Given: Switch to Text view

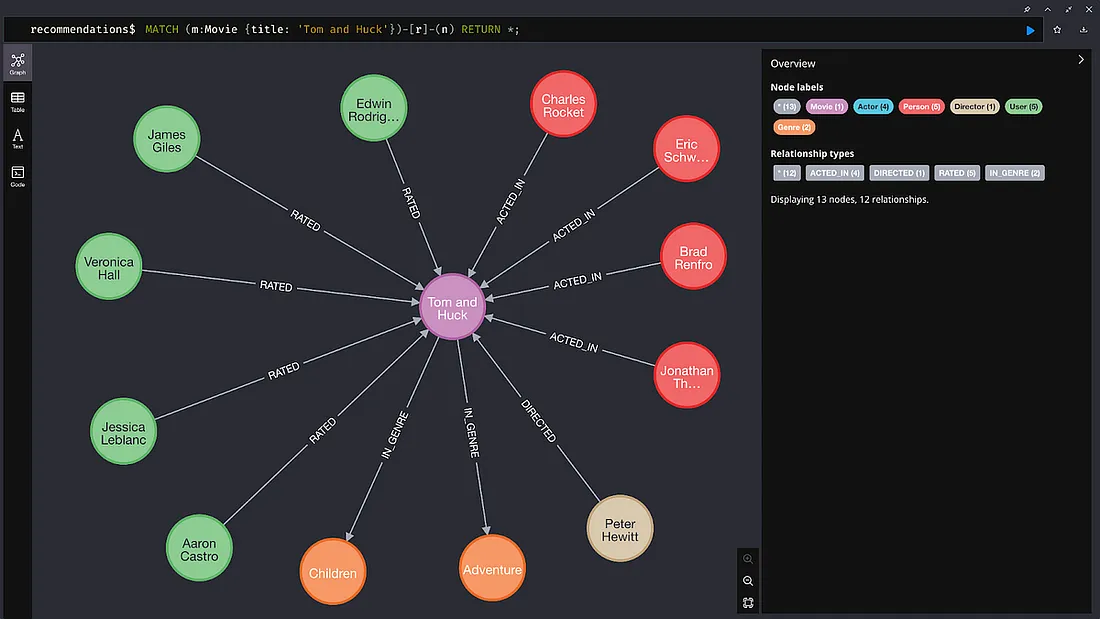Looking at the screenshot, I should [18, 138].
